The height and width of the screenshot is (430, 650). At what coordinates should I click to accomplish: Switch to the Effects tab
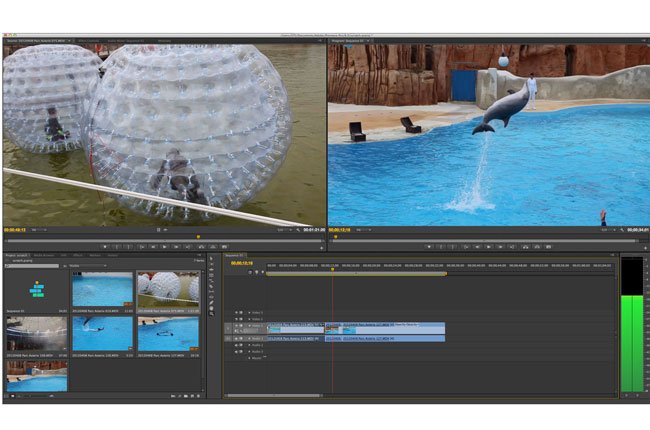(x=77, y=256)
